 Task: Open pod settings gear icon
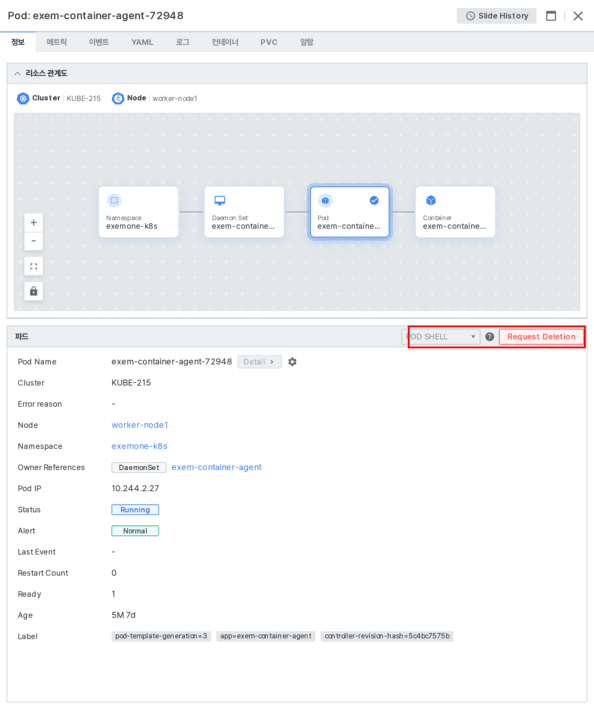coord(292,362)
